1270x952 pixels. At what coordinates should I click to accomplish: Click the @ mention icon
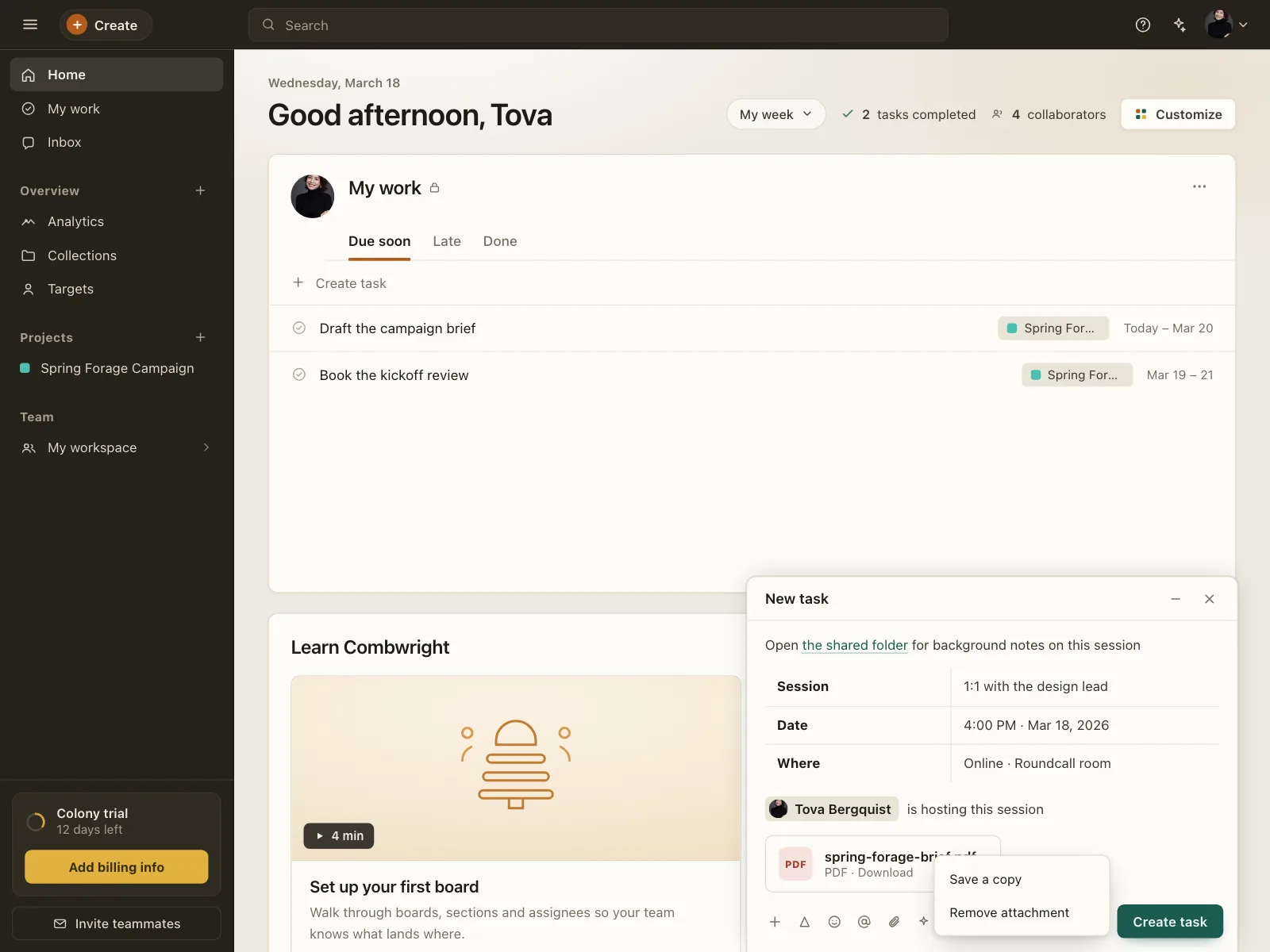coord(864,921)
